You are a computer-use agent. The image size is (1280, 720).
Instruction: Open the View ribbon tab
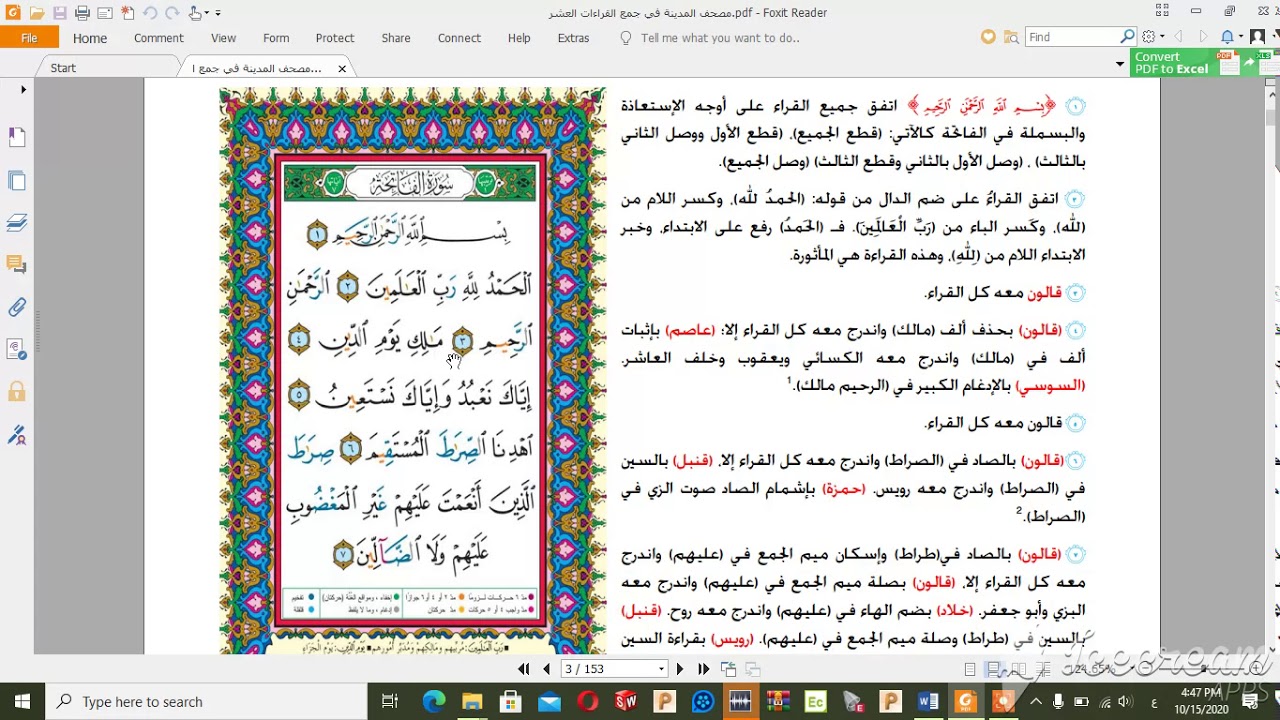(x=223, y=38)
